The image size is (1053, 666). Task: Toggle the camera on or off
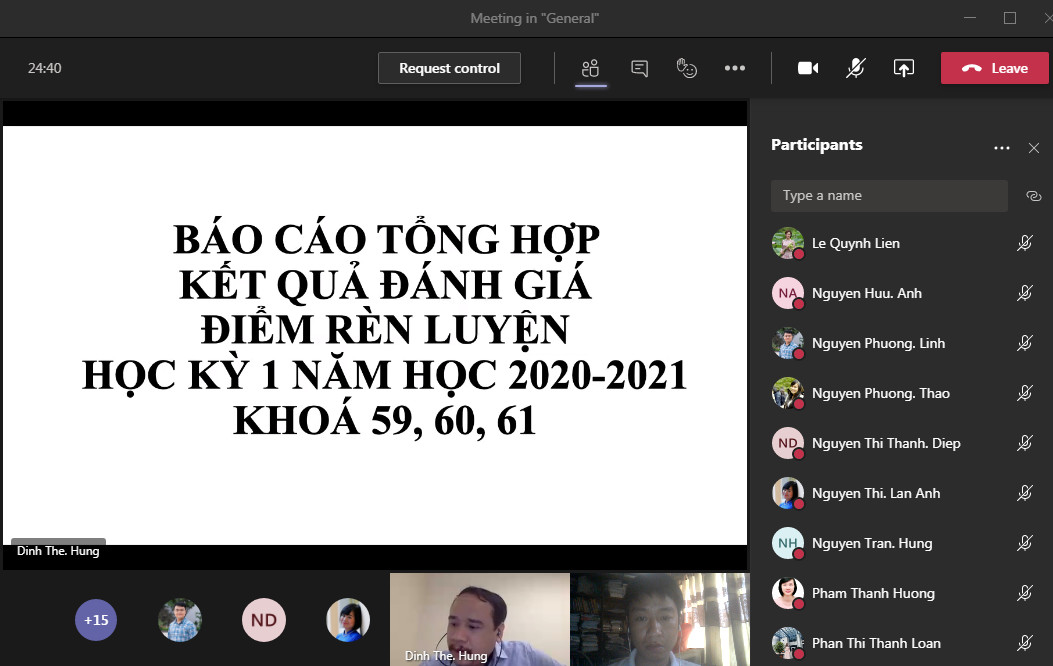[x=807, y=68]
